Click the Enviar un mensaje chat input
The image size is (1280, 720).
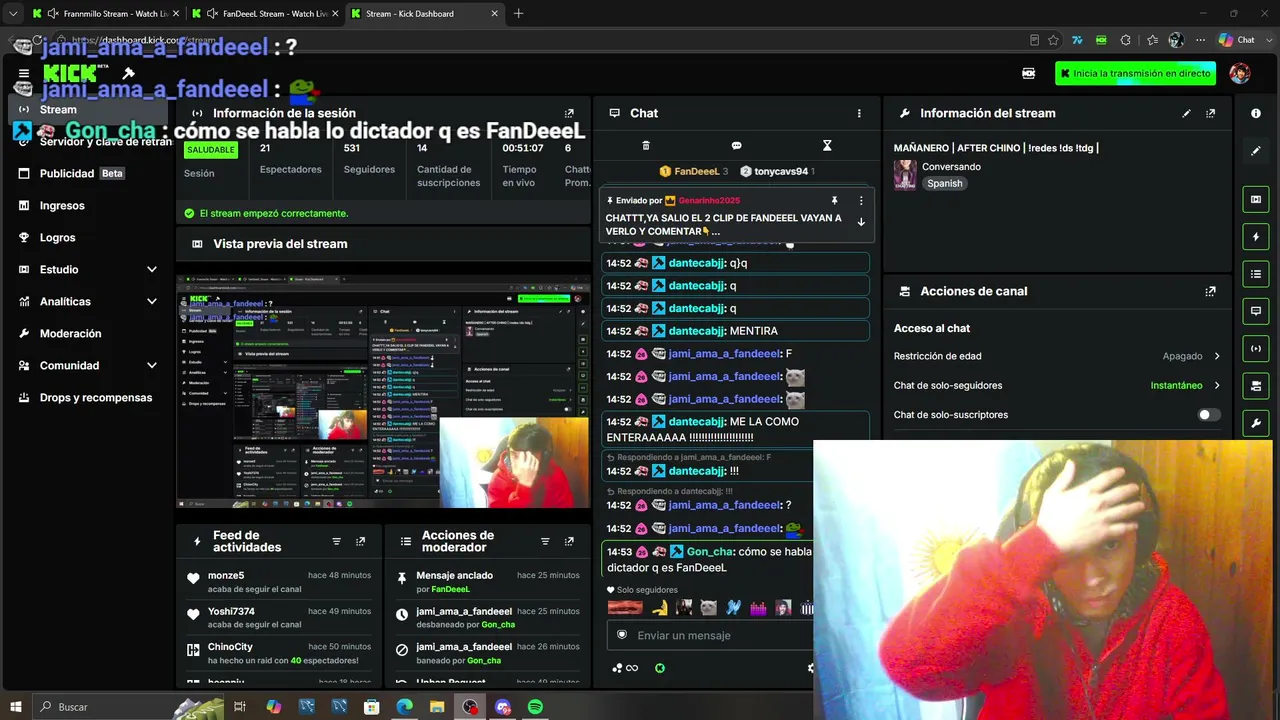tap(710, 636)
